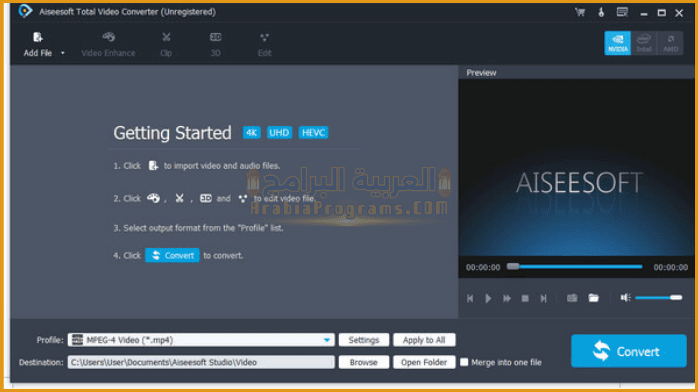Click the preview seek handle
The image size is (698, 392).
pyautogui.click(x=513, y=267)
